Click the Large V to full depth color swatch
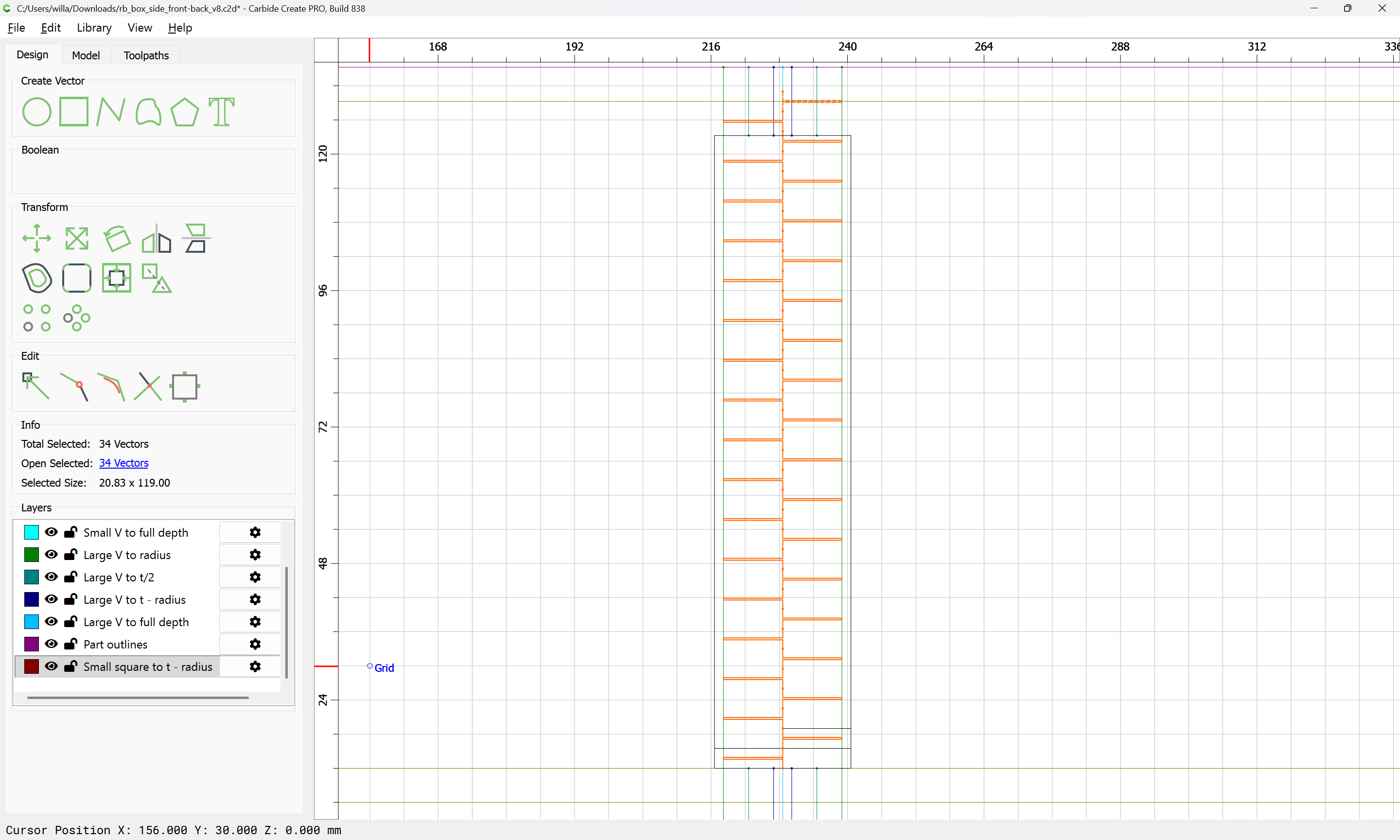The image size is (1400, 840). pyautogui.click(x=32, y=622)
